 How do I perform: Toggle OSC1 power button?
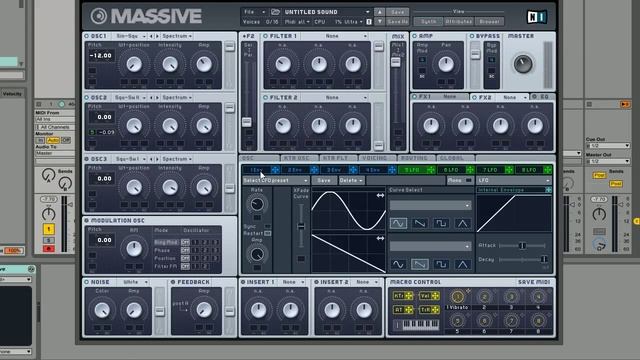87,36
